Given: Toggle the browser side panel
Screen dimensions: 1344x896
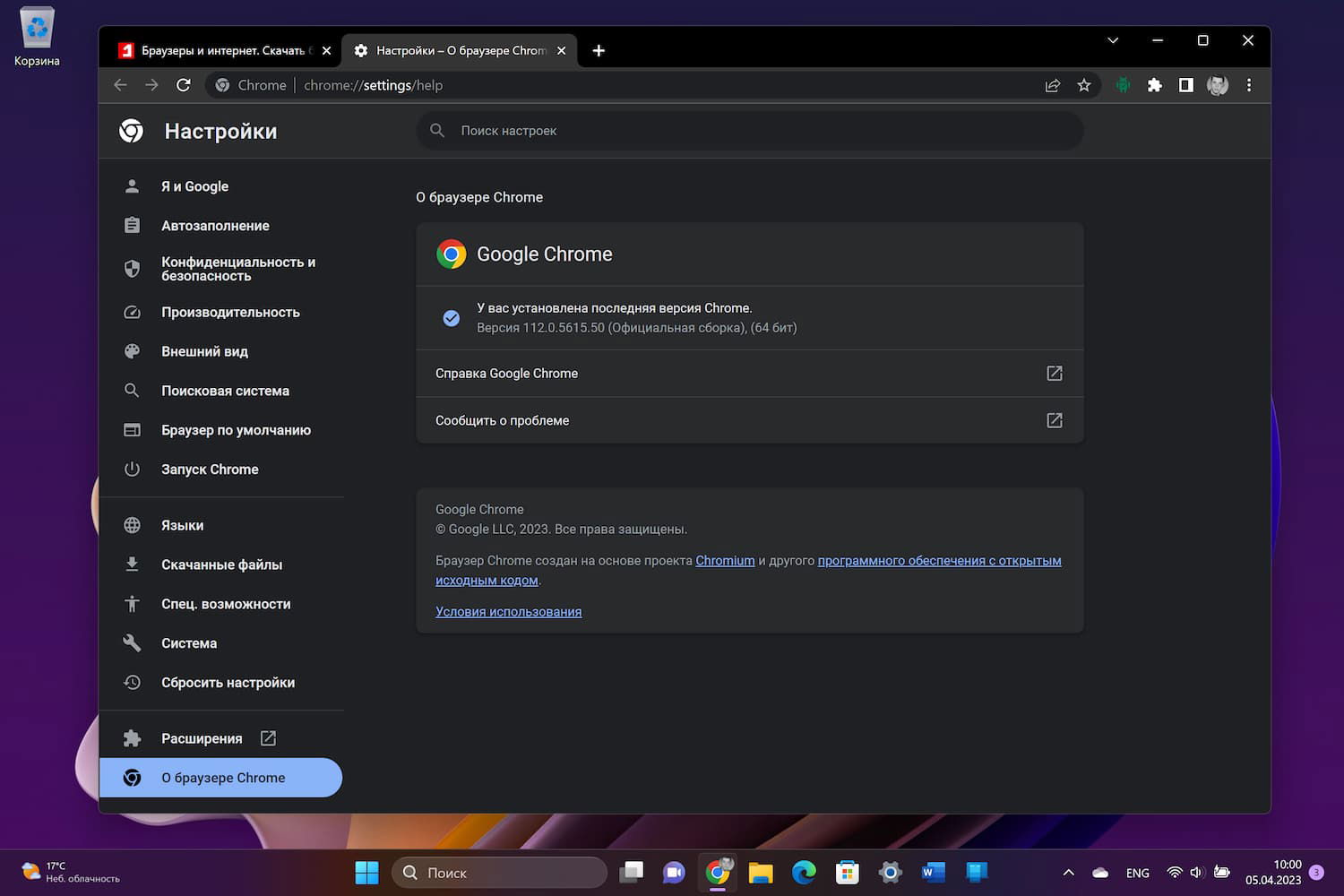Looking at the screenshot, I should pos(1186,85).
